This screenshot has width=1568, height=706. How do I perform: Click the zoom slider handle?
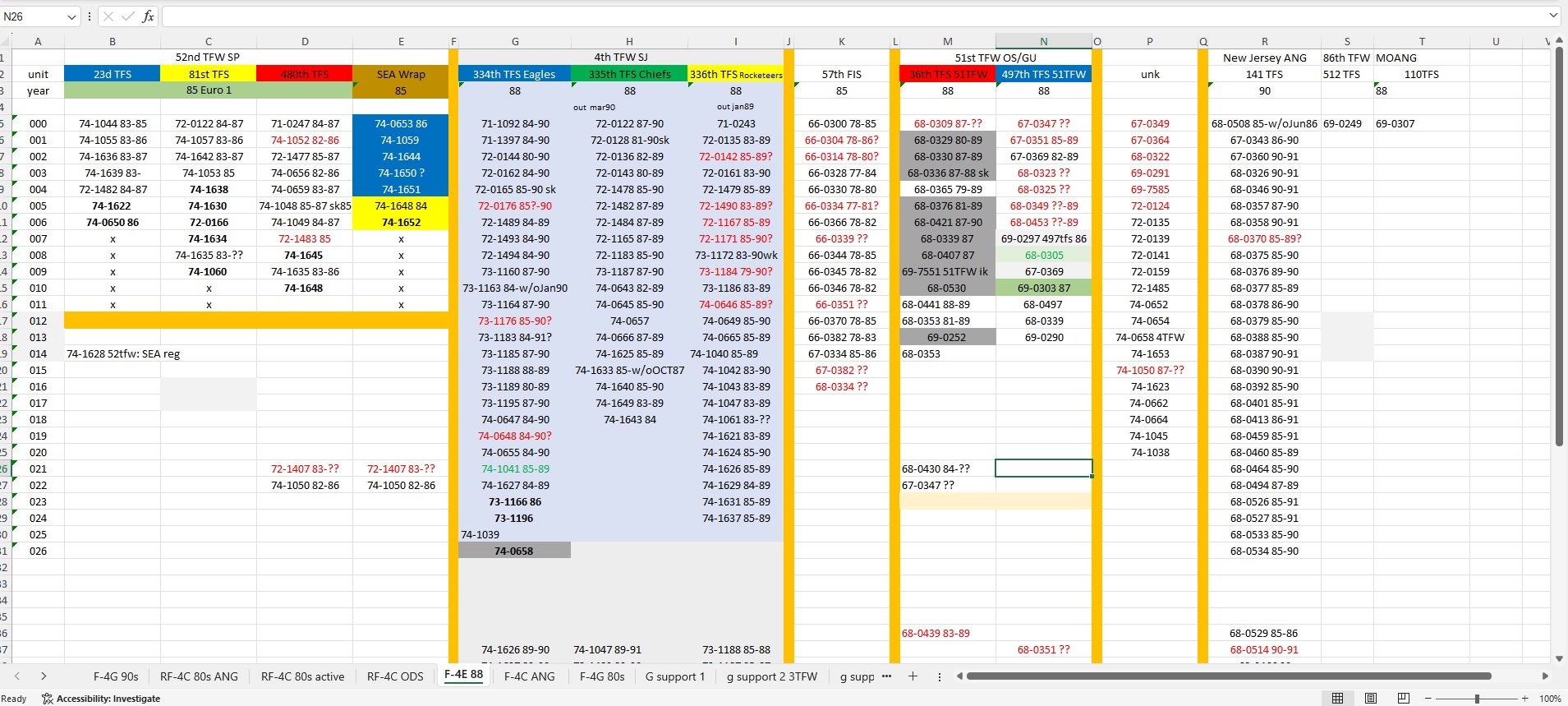click(1477, 698)
